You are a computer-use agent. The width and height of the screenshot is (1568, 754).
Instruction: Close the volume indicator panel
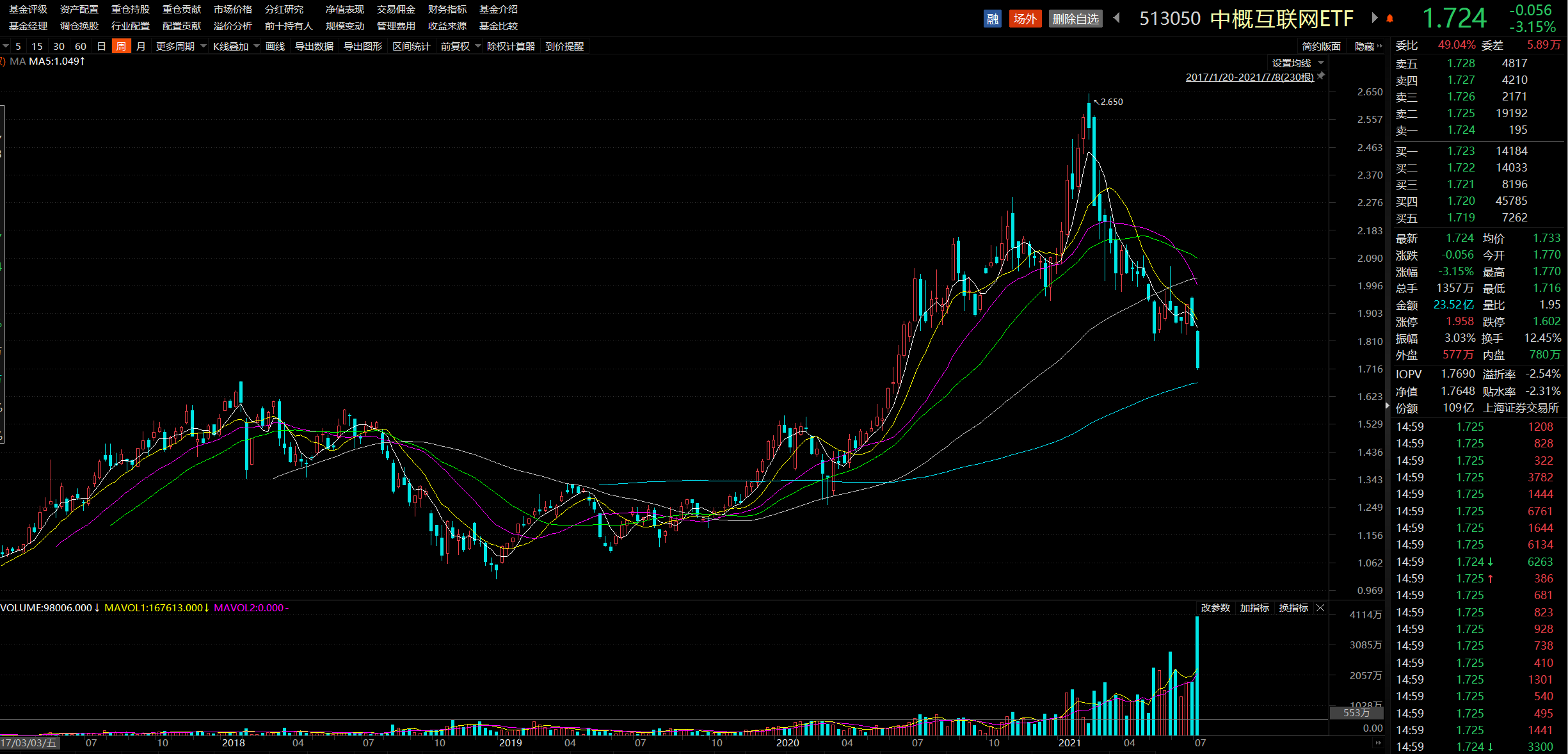[x=1320, y=607]
